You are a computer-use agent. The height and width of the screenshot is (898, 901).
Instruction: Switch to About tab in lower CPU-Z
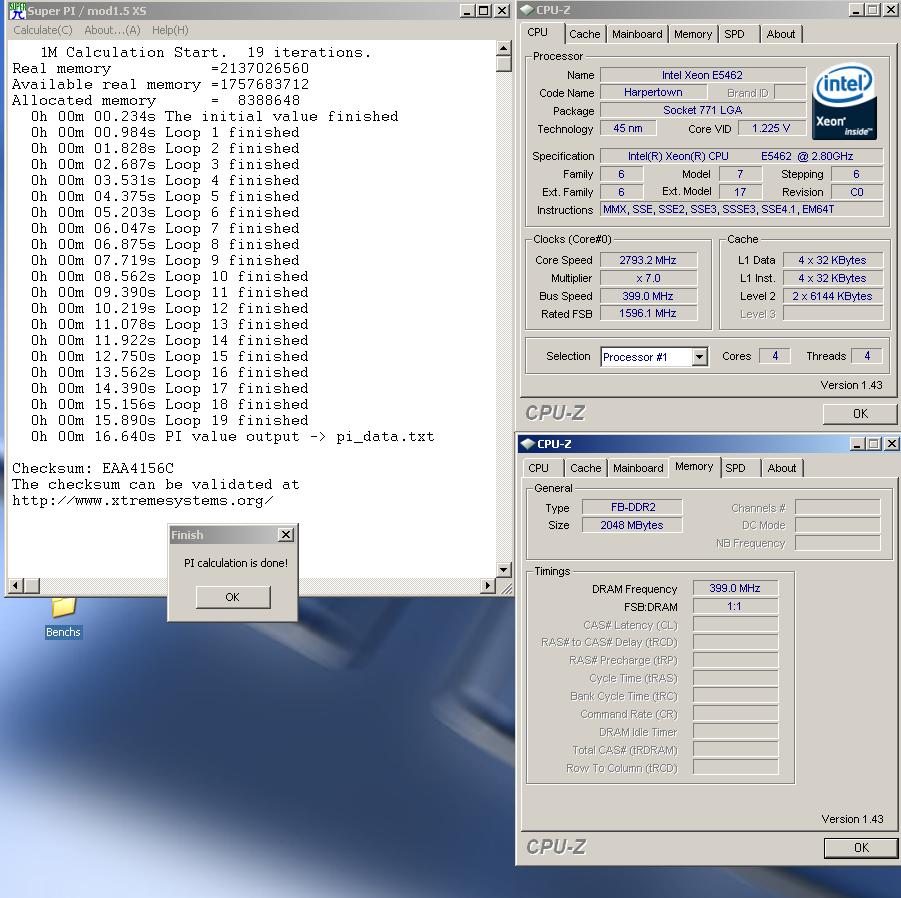pyautogui.click(x=782, y=468)
